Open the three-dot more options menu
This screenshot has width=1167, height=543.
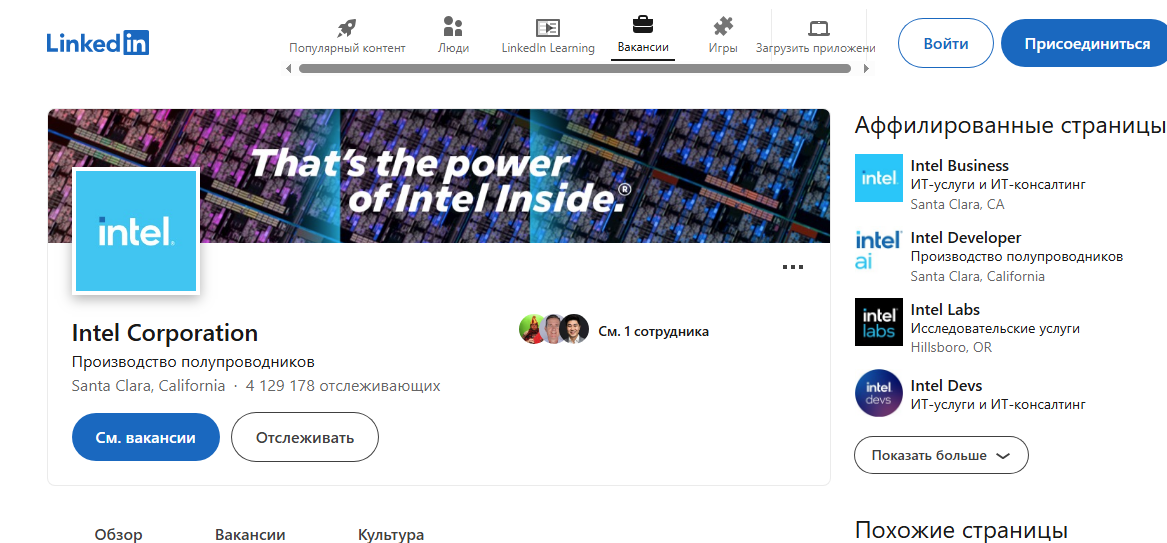click(x=793, y=266)
